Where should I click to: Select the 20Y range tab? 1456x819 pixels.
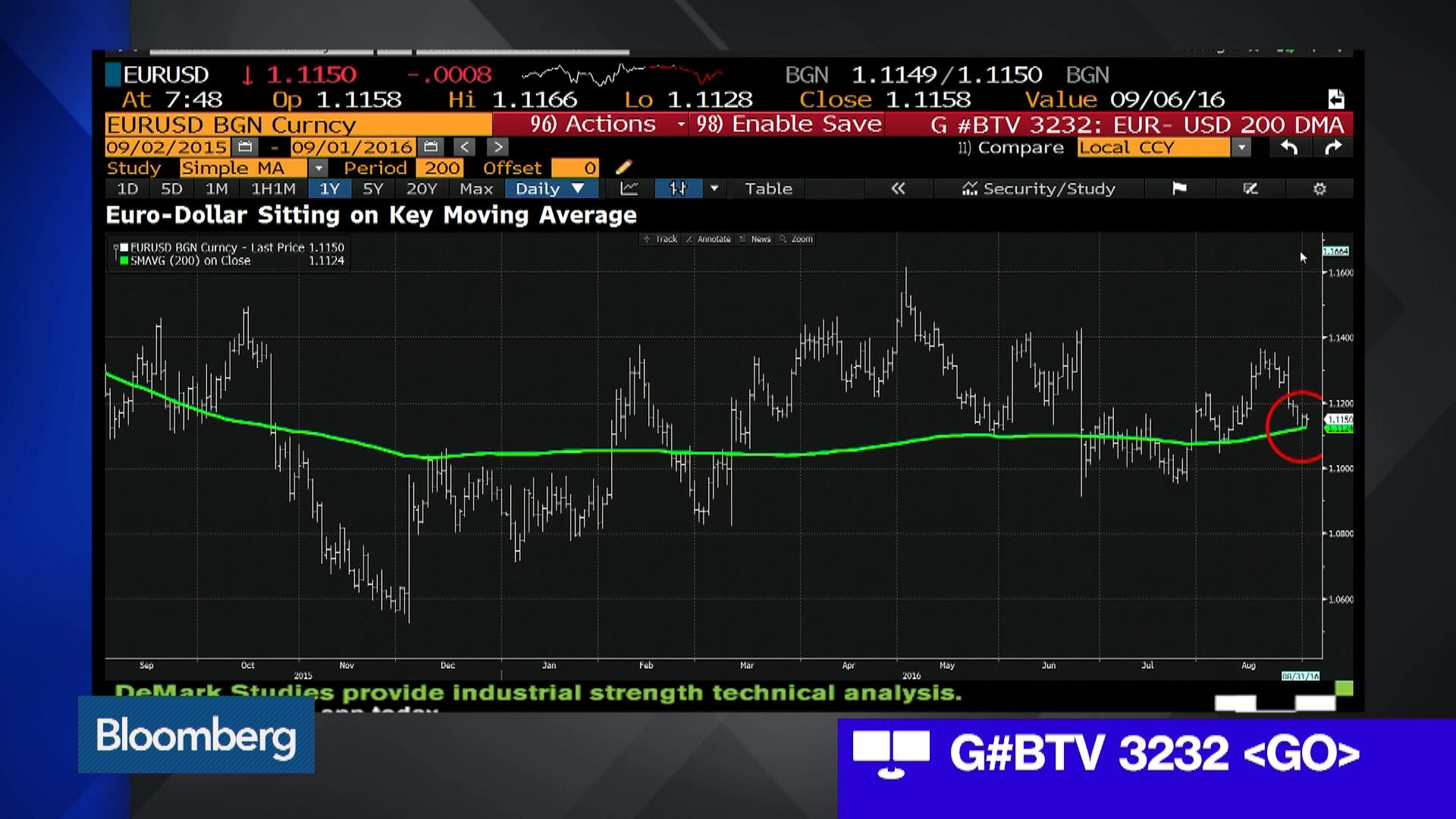pyautogui.click(x=422, y=189)
